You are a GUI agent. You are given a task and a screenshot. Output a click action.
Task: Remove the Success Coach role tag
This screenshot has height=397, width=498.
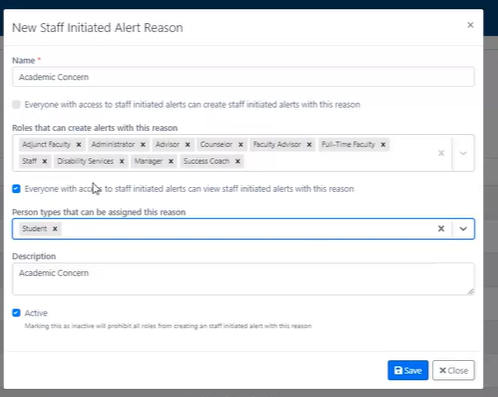click(238, 161)
